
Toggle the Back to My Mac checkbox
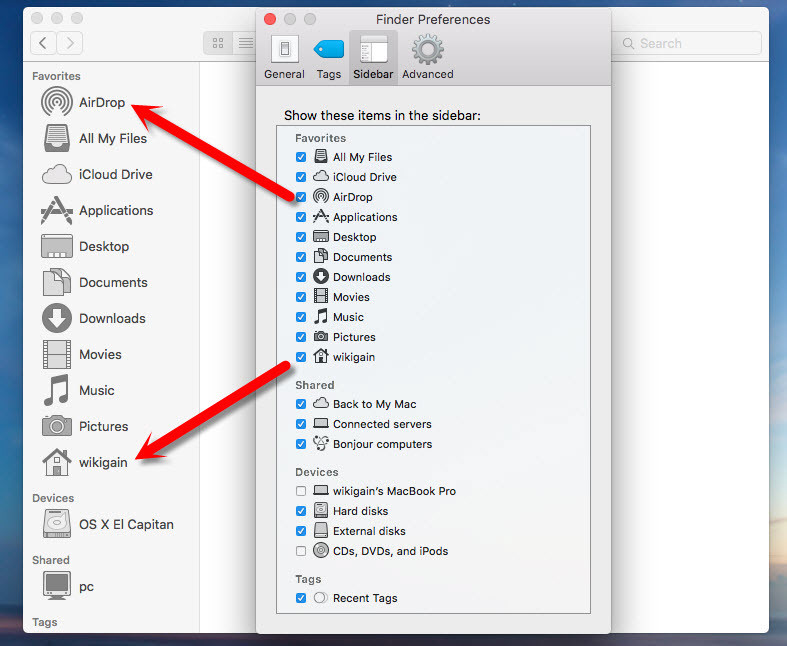click(301, 404)
